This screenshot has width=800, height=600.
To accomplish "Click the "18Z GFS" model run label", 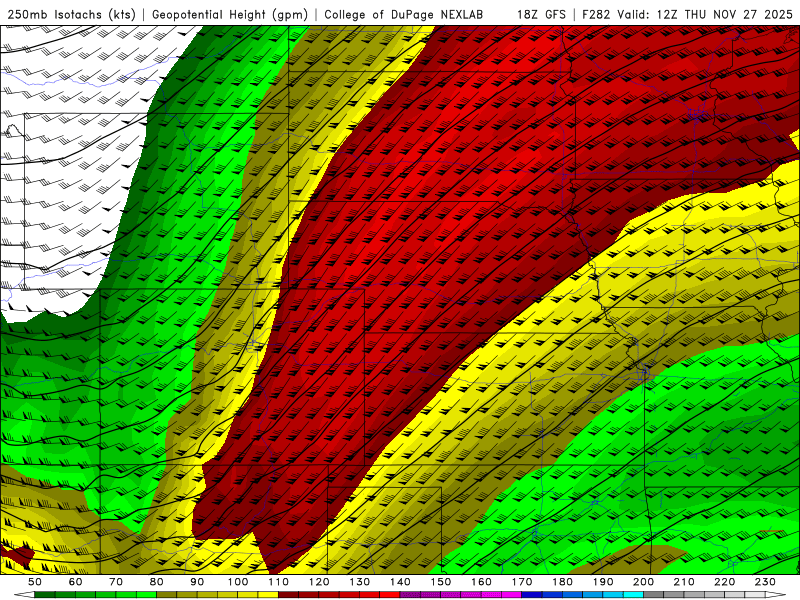I will (x=541, y=15).
